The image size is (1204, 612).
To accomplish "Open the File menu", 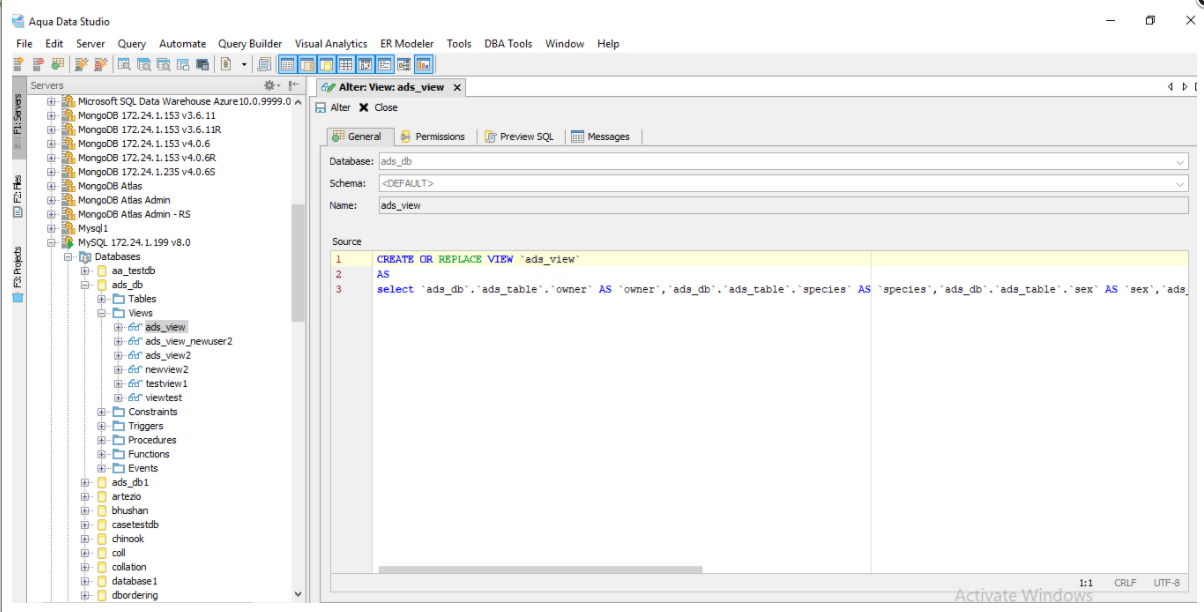I will click(24, 44).
